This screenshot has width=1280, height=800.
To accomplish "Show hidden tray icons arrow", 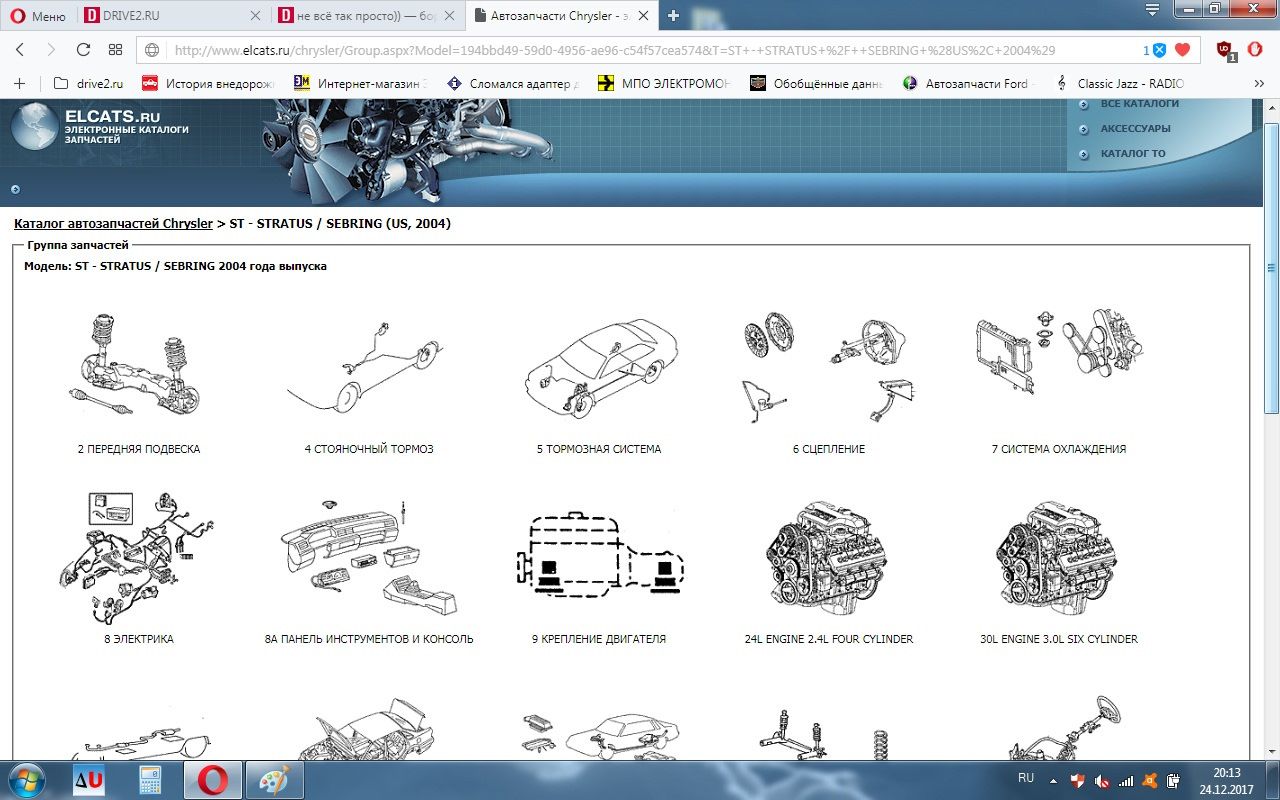I will tap(1053, 780).
